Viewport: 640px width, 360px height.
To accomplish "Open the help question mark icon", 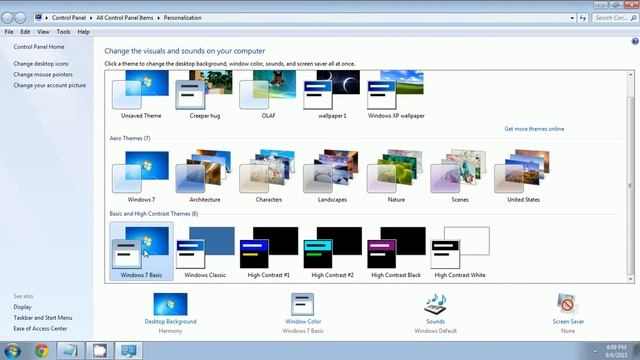I will point(635,41).
